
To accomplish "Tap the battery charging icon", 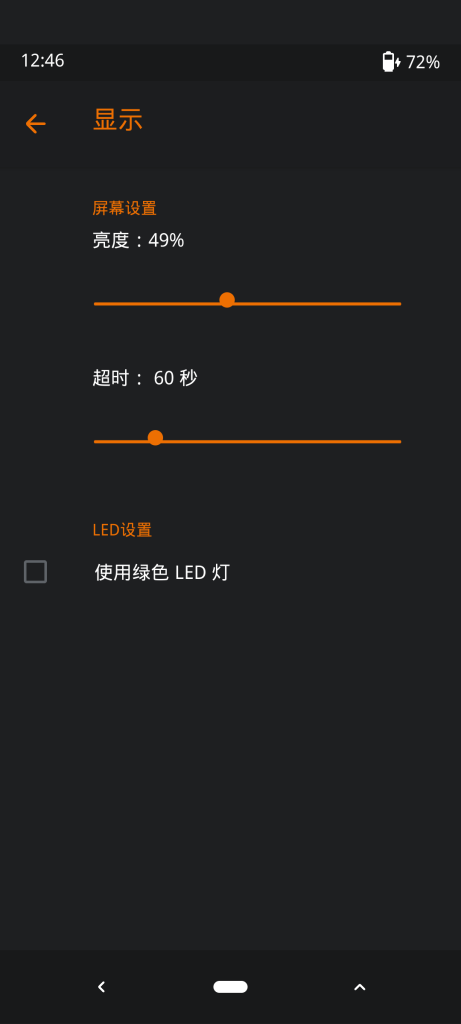I will coord(391,62).
